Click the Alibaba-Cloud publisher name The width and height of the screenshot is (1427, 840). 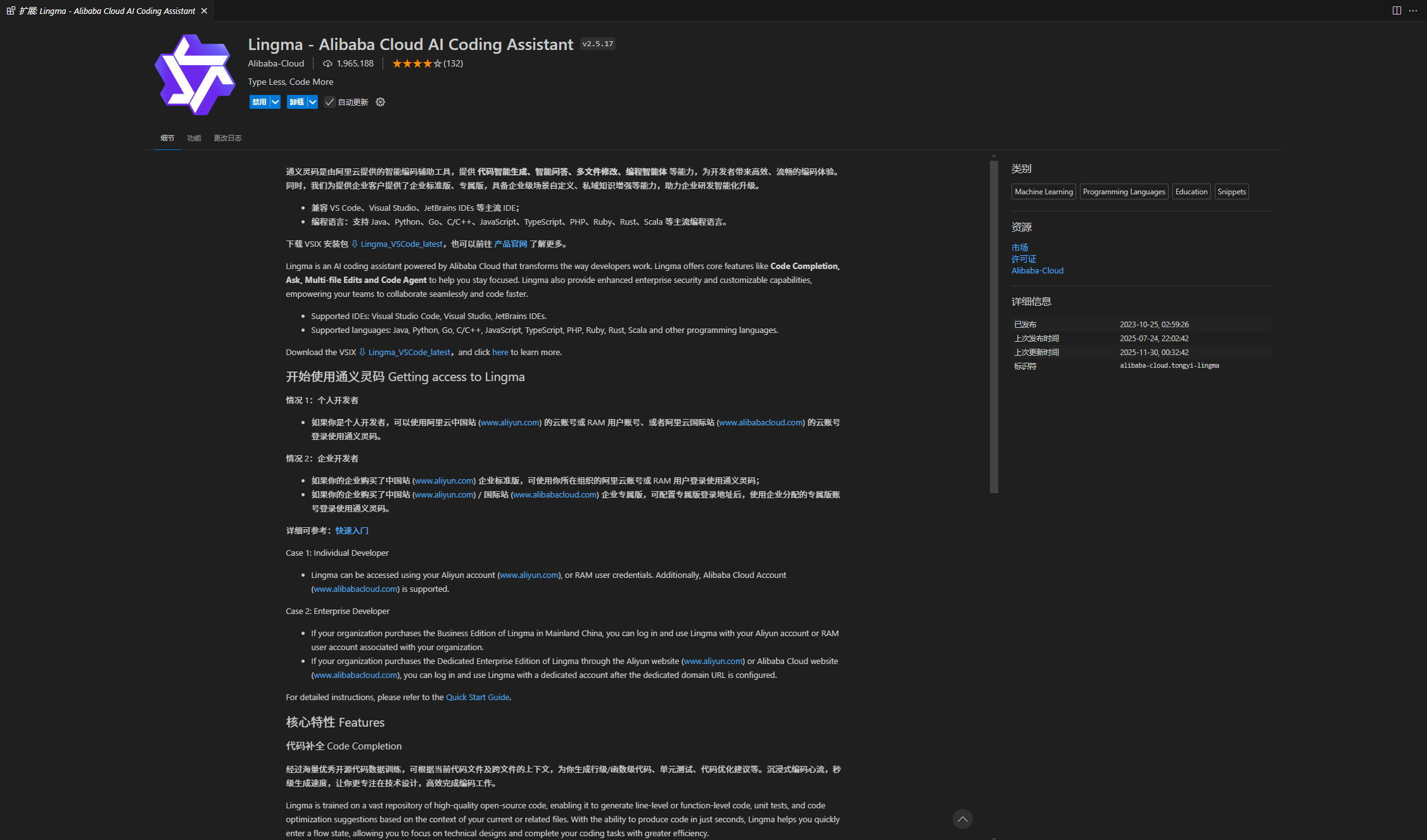(x=276, y=63)
